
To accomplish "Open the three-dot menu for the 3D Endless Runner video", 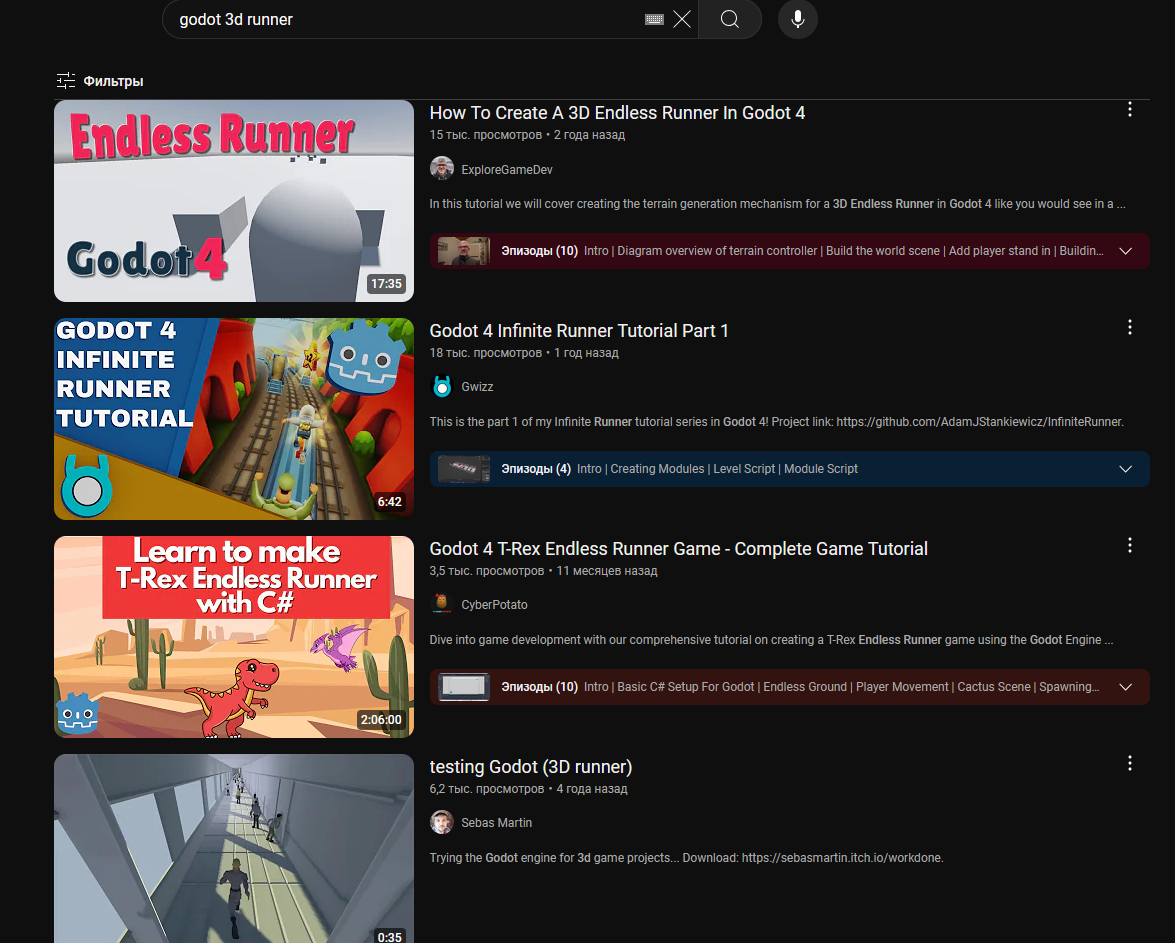I will pyautogui.click(x=1130, y=110).
